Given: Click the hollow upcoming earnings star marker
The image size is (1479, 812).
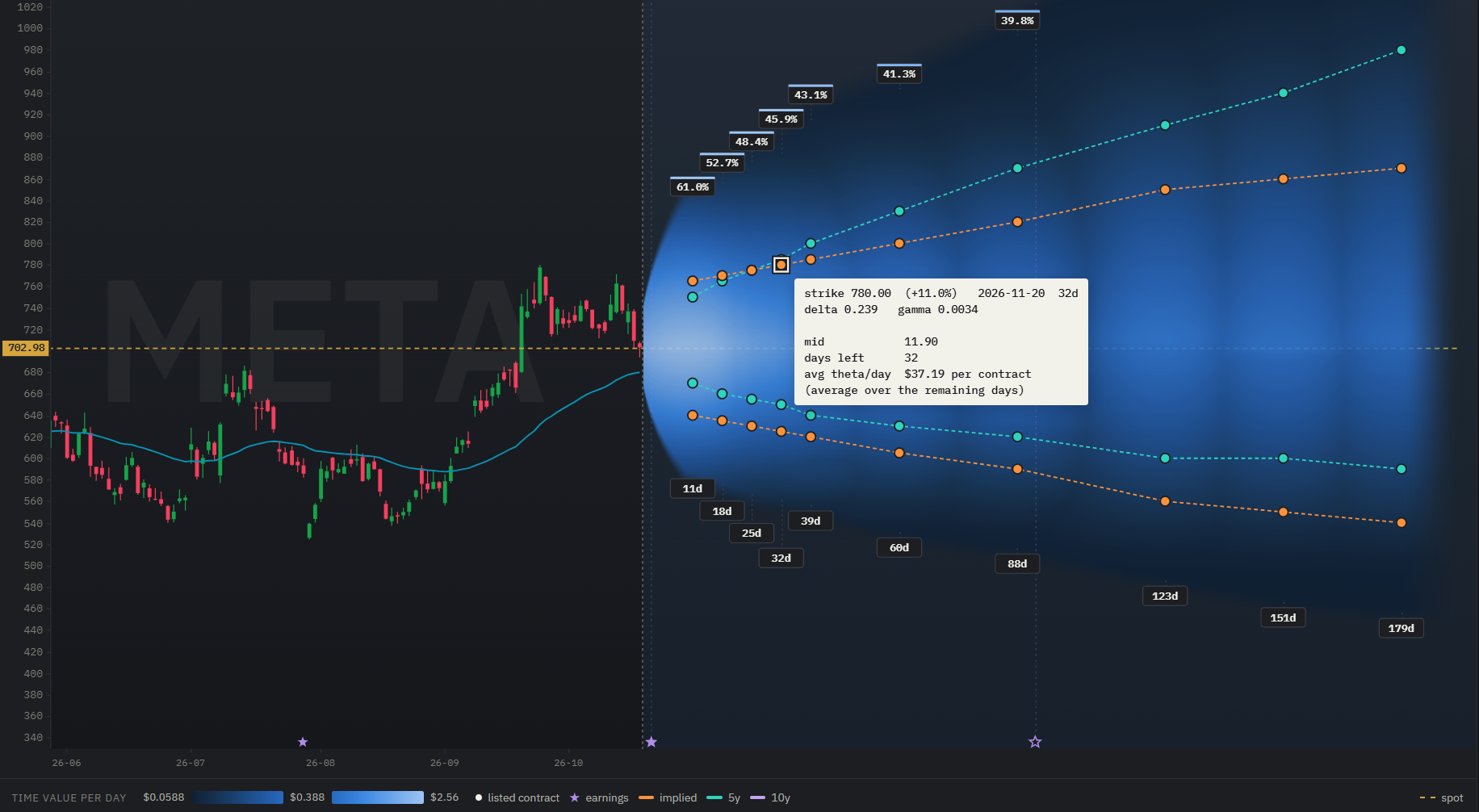Looking at the screenshot, I should [x=1035, y=742].
